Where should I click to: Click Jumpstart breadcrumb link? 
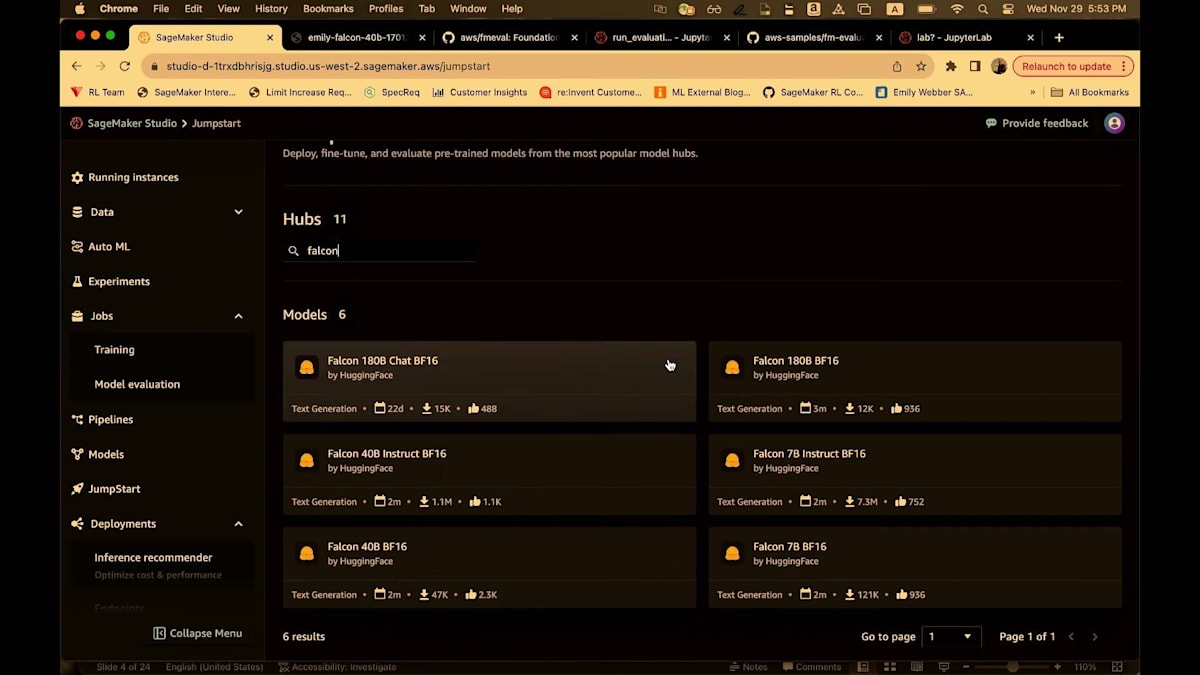coord(216,123)
